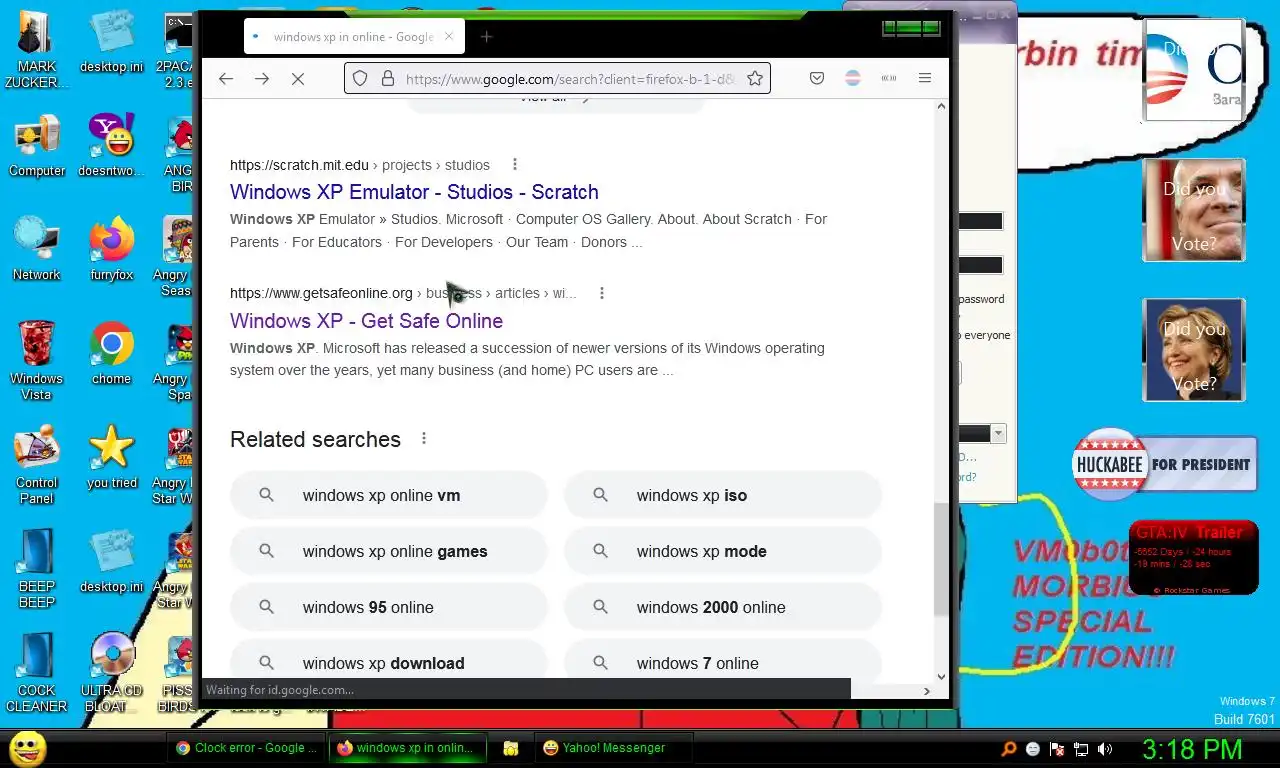Bookmark this page with the star icon
The image size is (1280, 768).
755,78
